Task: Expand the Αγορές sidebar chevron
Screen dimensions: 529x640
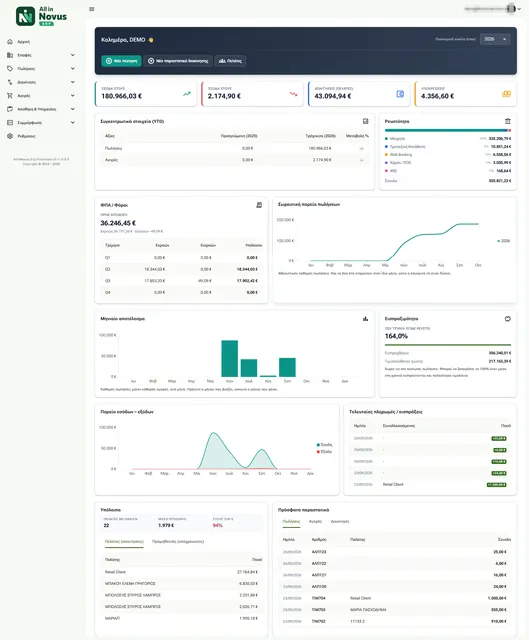Action: click(73, 96)
